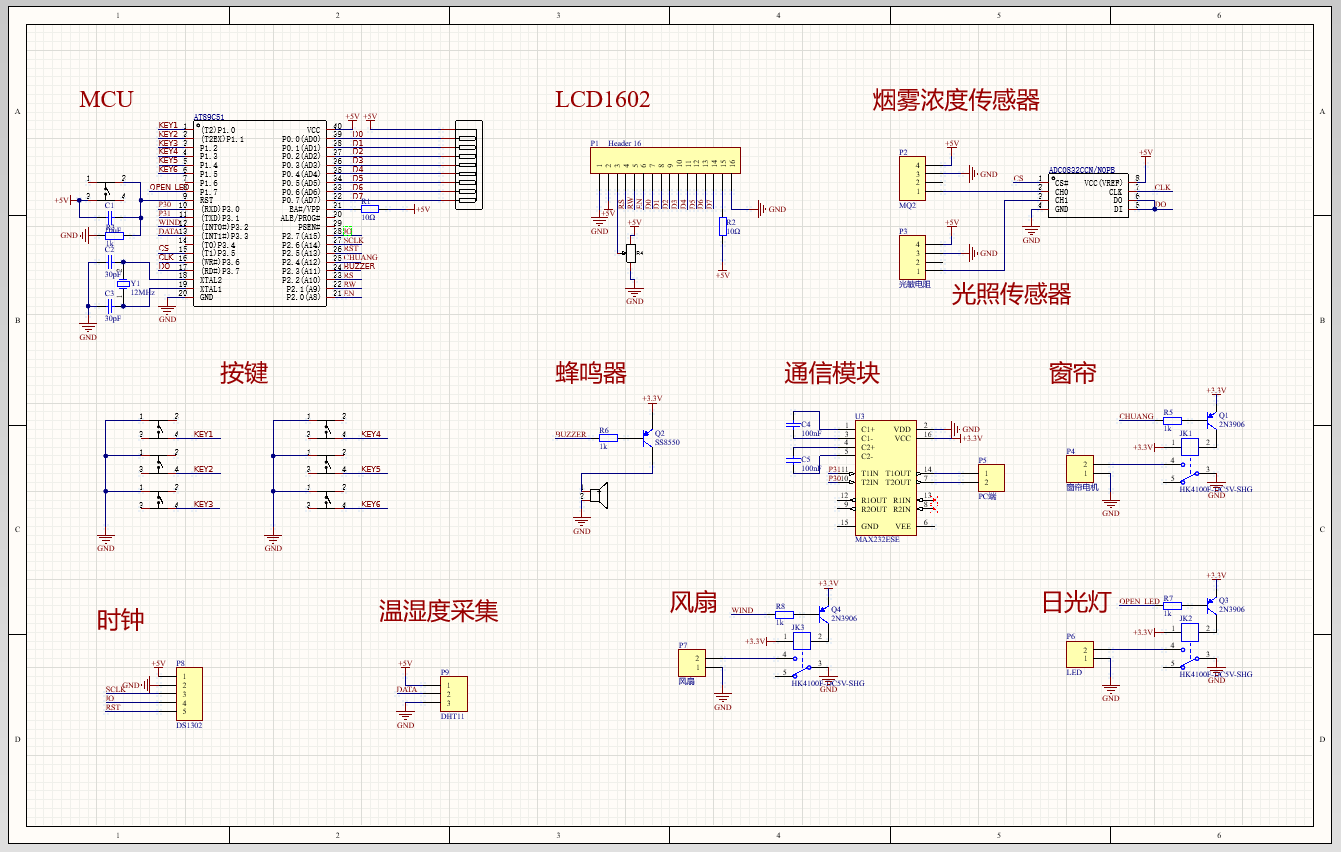Click the 温湿度采集 section title

click(x=439, y=610)
